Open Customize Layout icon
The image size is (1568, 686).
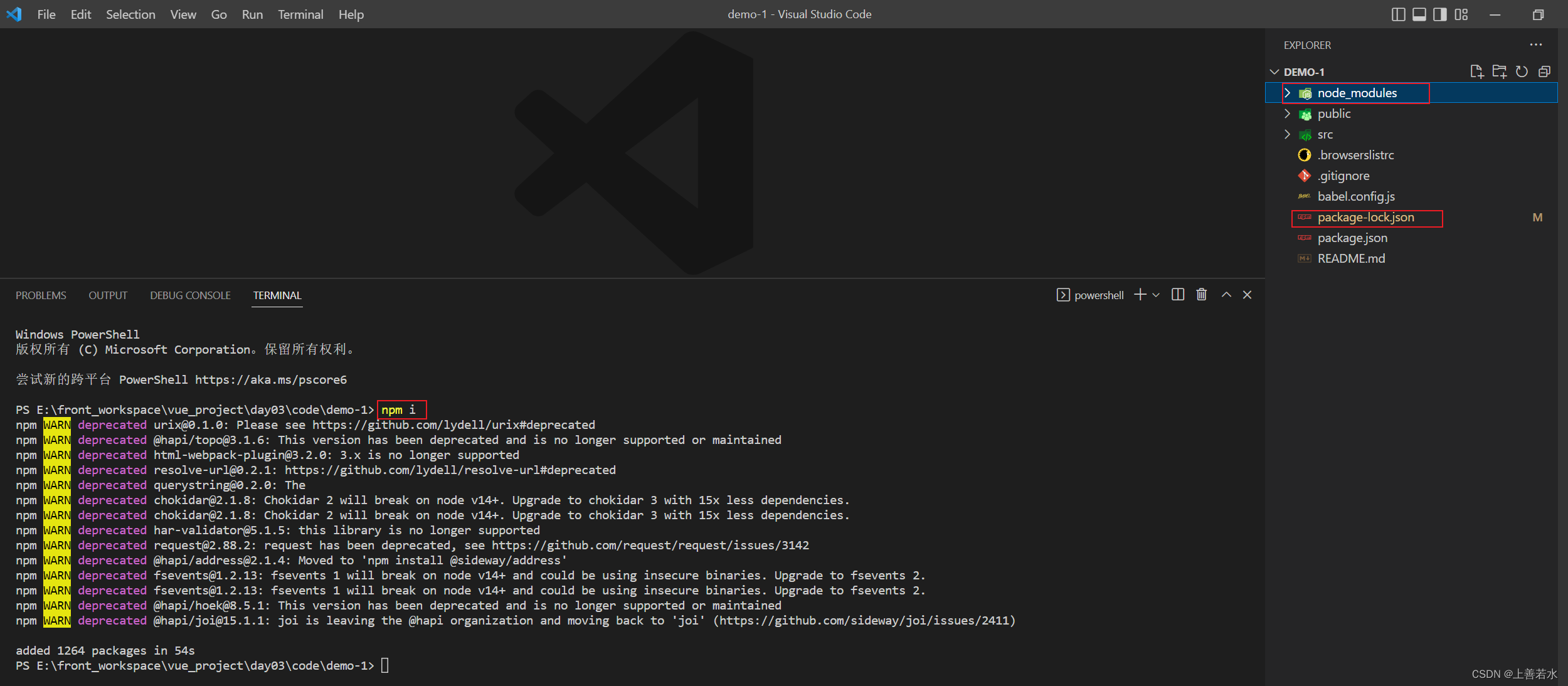[1461, 14]
